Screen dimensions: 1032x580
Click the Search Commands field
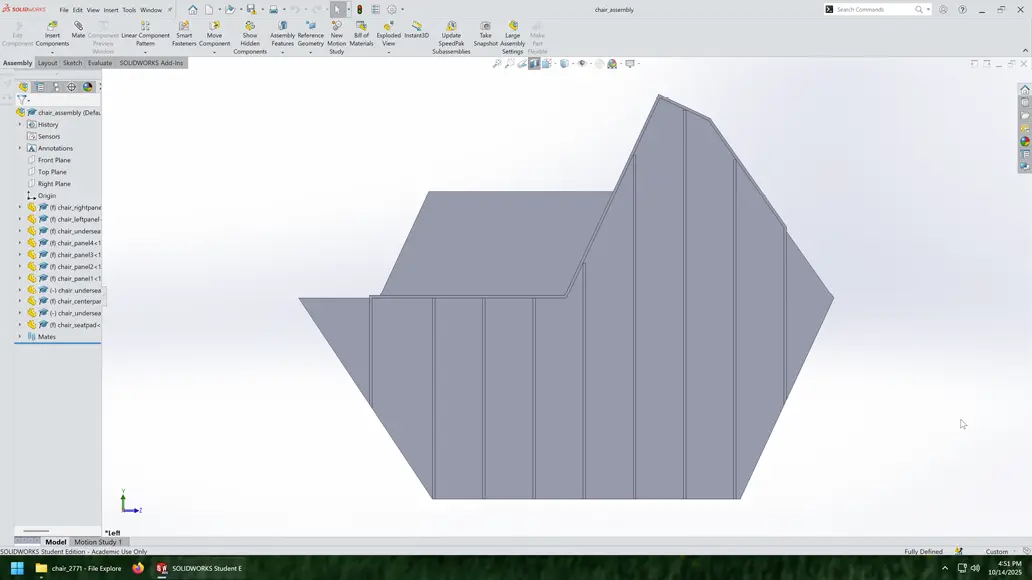tap(870, 9)
